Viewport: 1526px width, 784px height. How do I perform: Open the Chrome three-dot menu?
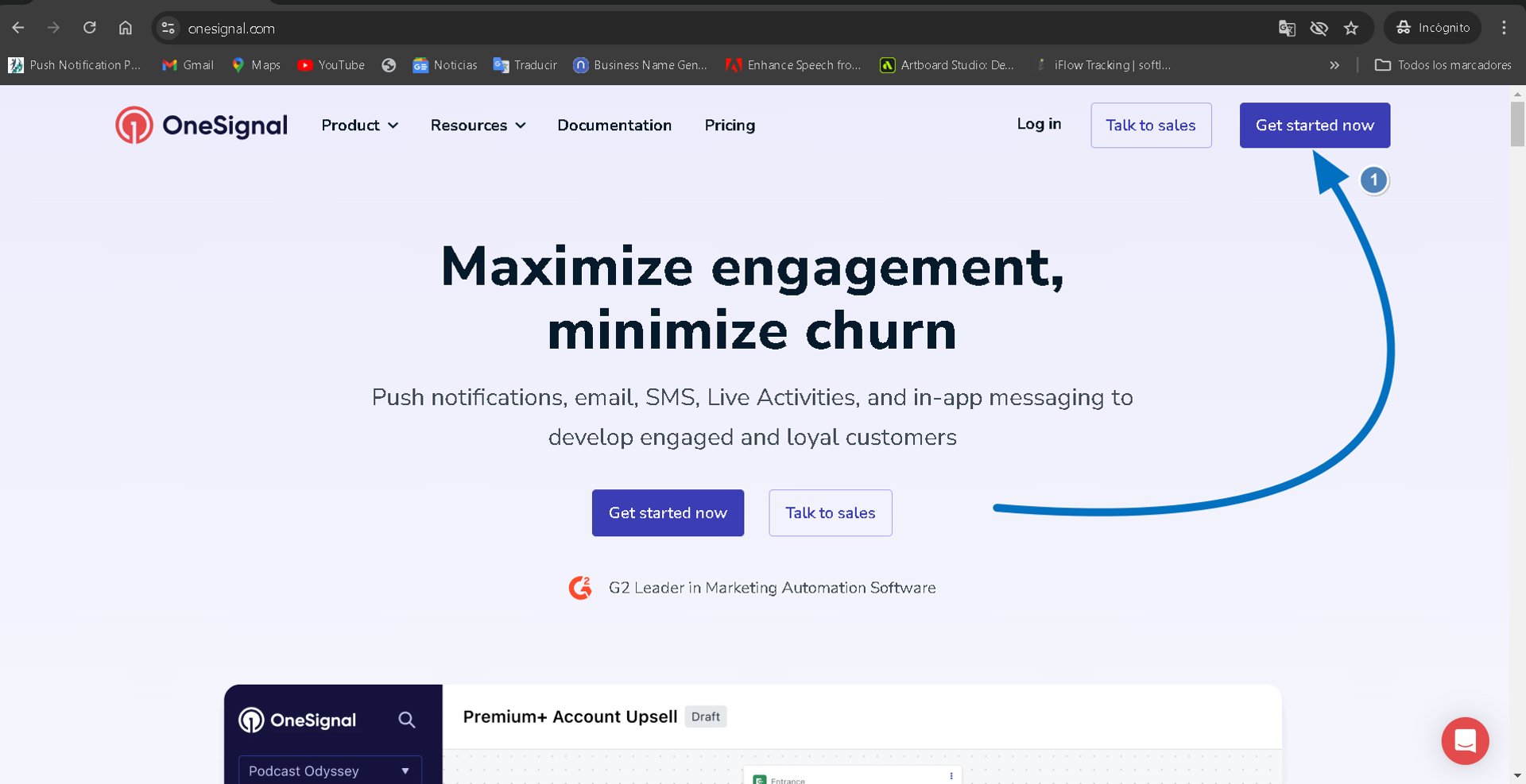(x=1504, y=28)
